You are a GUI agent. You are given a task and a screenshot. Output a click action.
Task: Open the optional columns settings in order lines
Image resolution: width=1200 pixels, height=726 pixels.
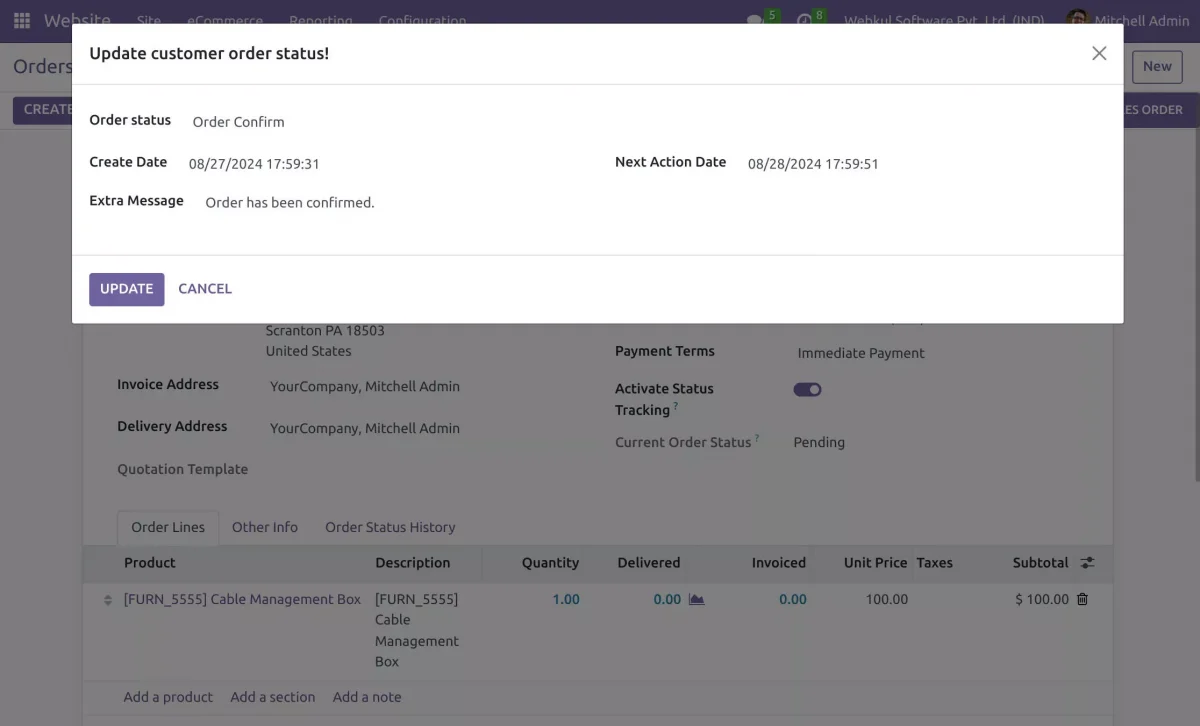tap(1089, 563)
